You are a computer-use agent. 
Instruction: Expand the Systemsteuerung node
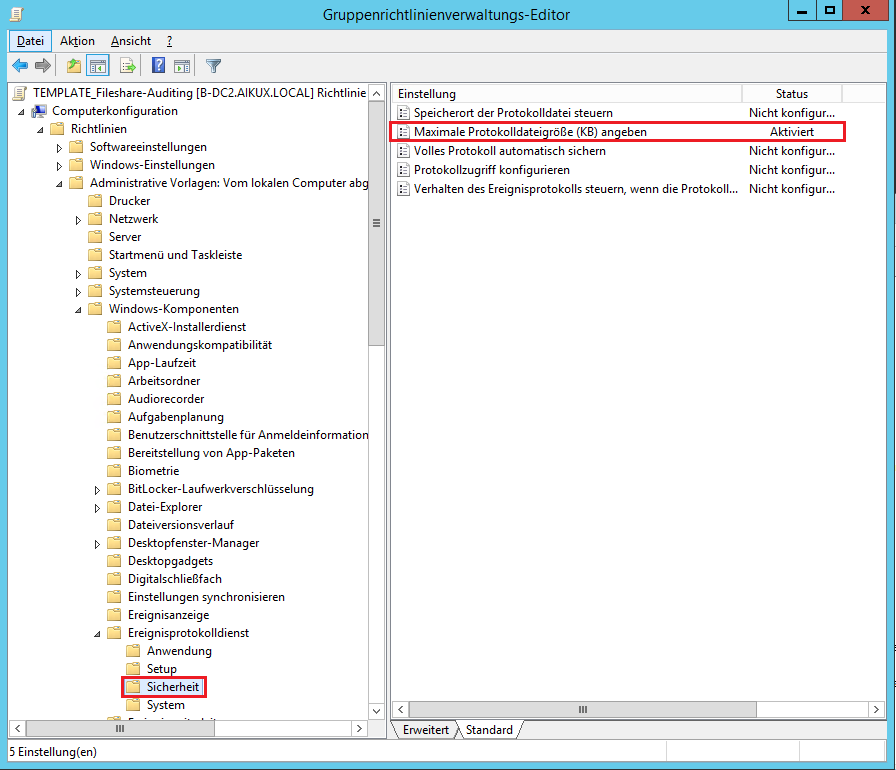coord(78,292)
